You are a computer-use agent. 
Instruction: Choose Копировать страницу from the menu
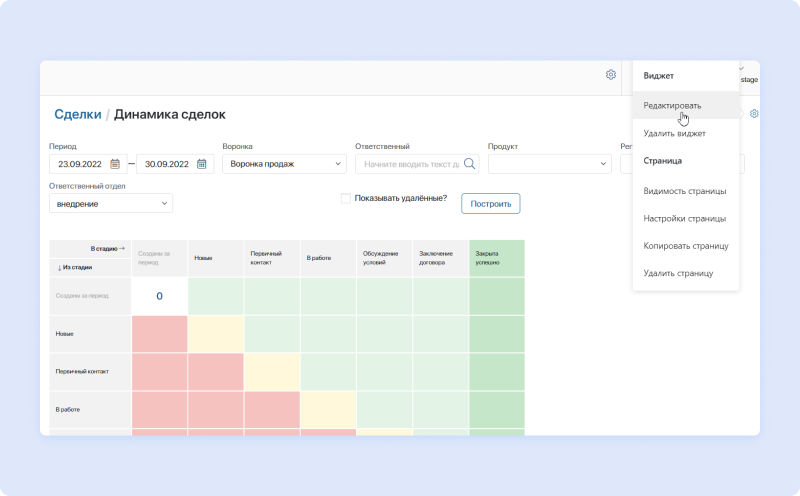point(685,245)
